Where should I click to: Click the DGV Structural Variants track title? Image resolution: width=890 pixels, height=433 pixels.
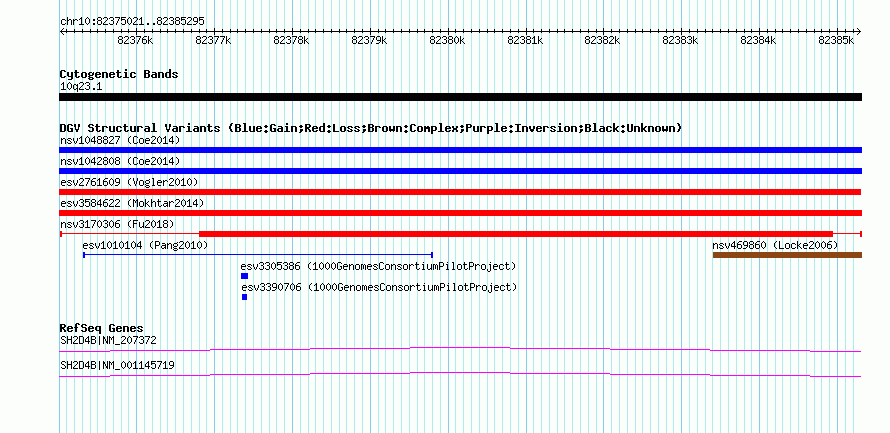pyautogui.click(x=371, y=128)
